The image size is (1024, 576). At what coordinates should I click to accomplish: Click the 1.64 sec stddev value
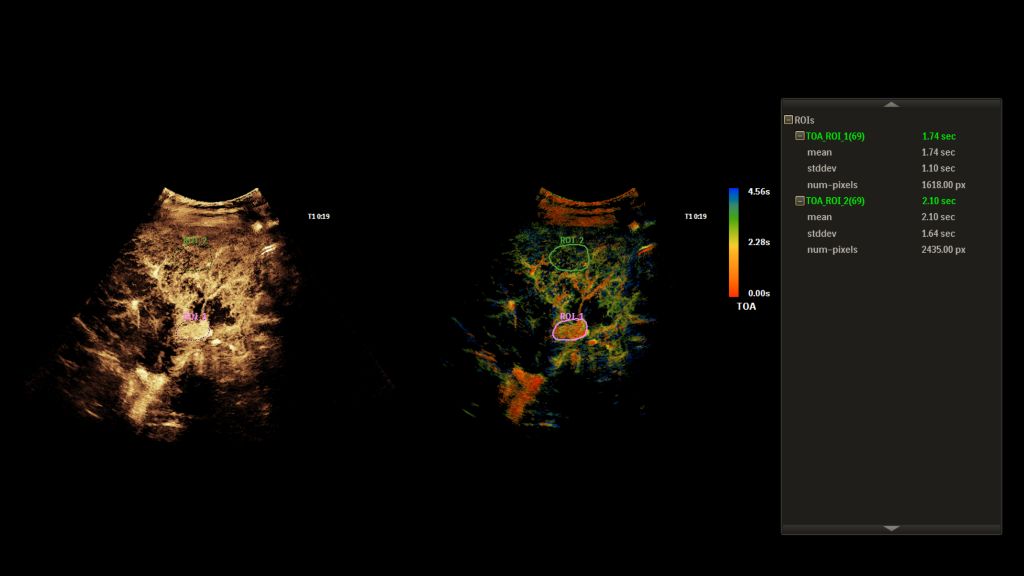(x=938, y=233)
